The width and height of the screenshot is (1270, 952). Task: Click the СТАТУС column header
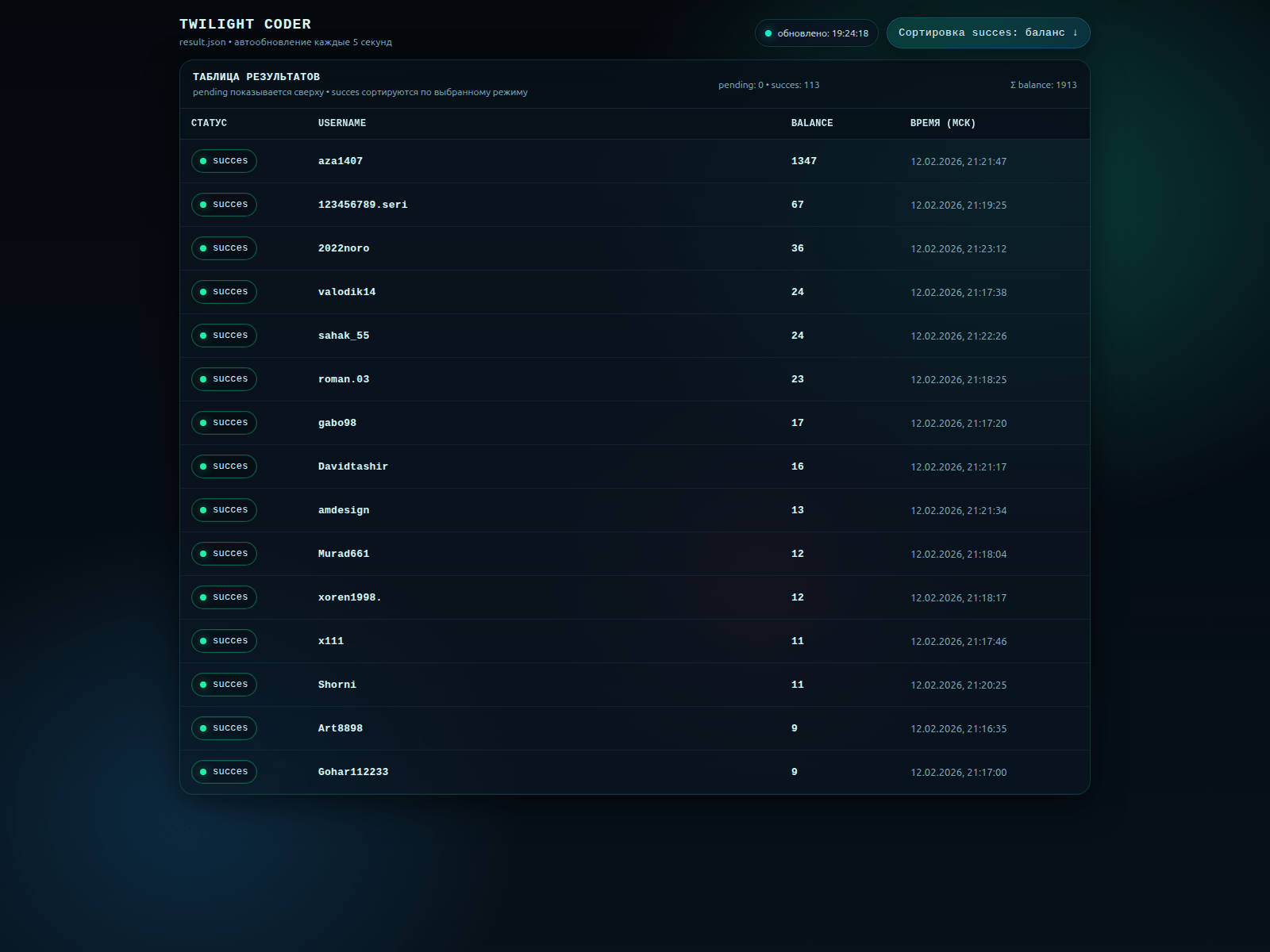click(x=209, y=123)
